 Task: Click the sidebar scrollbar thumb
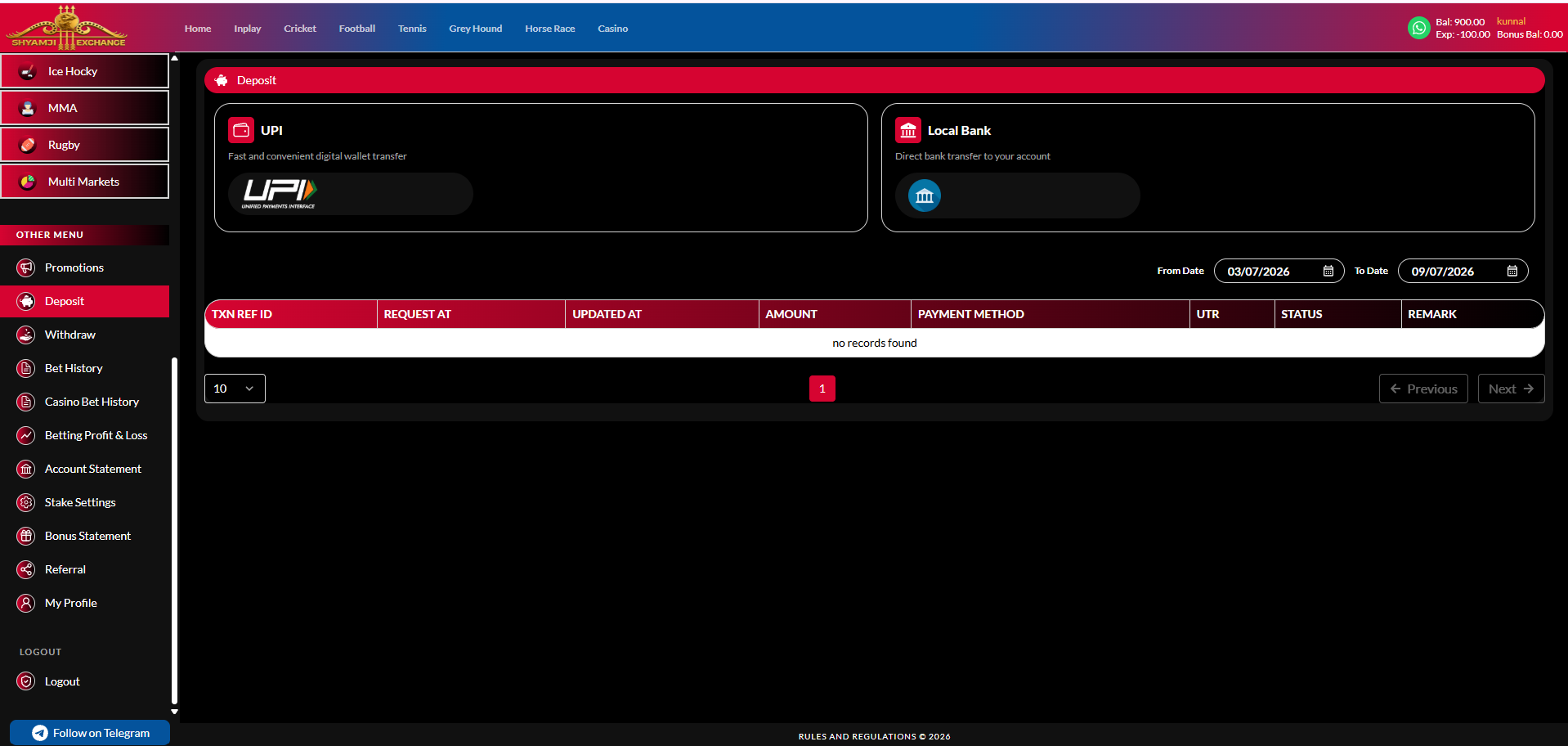pos(174,531)
